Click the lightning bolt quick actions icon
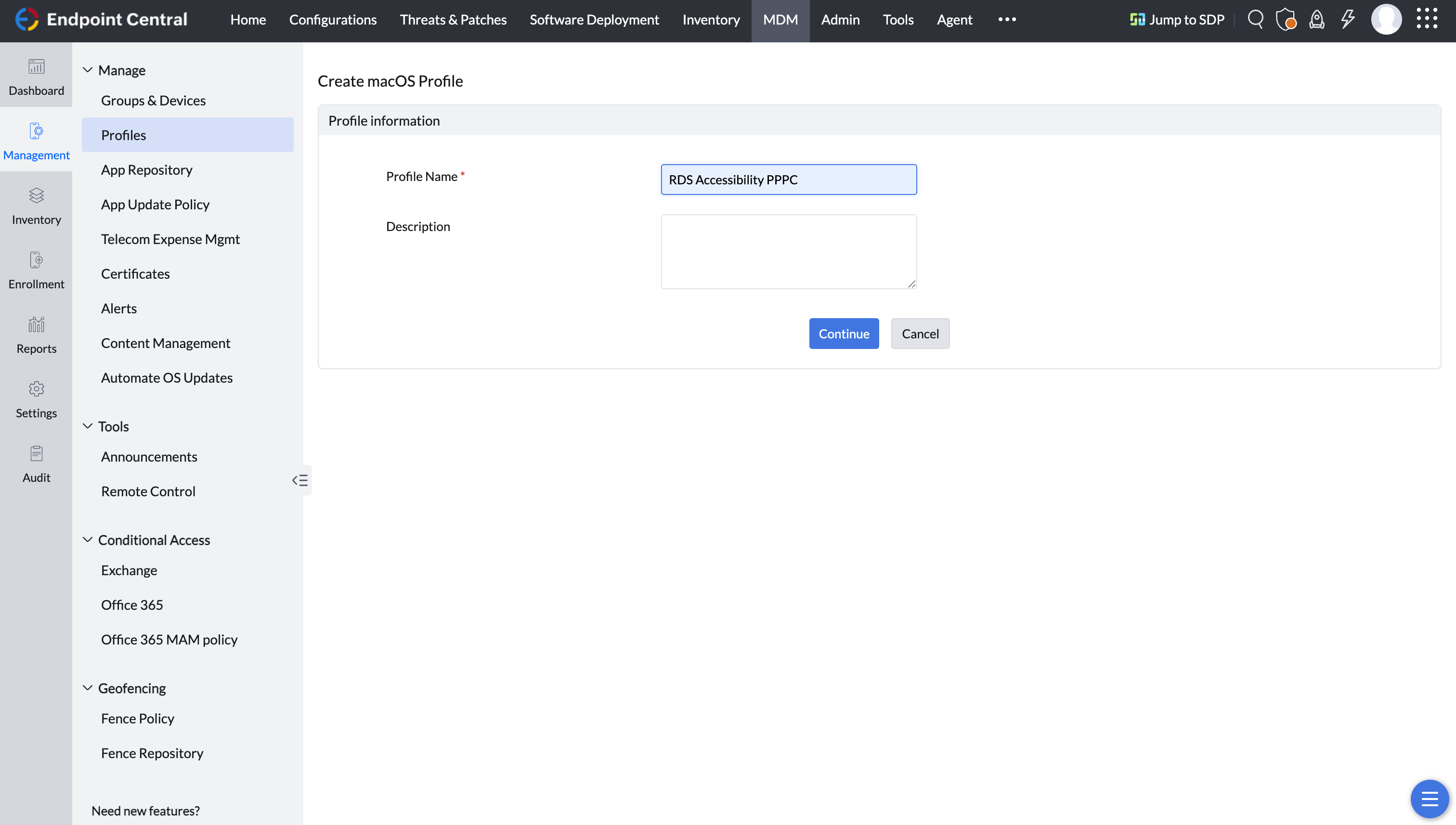This screenshot has width=1456, height=825. pos(1347,20)
